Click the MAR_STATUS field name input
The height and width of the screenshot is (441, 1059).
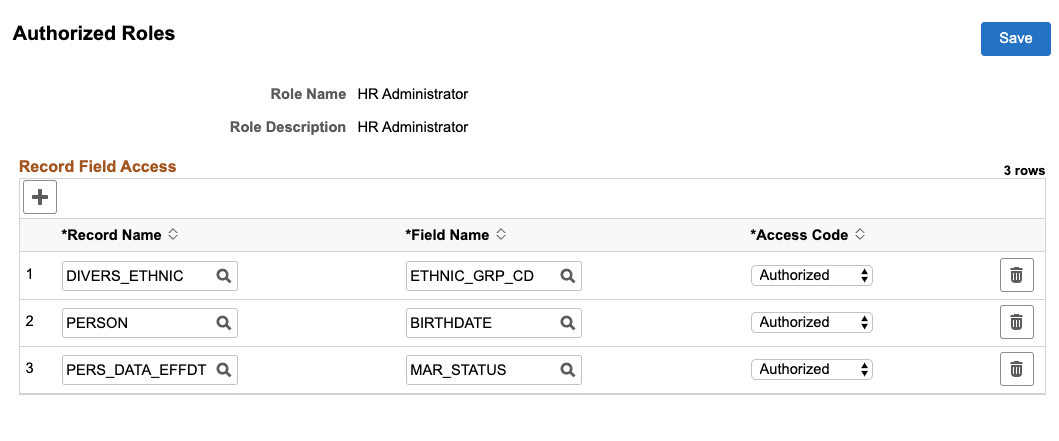tap(481, 370)
